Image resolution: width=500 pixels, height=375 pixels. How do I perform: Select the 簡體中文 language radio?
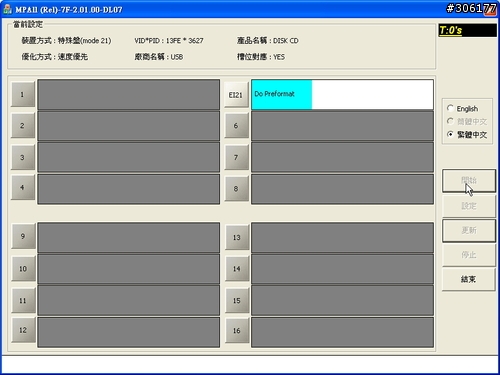[x=467, y=121]
